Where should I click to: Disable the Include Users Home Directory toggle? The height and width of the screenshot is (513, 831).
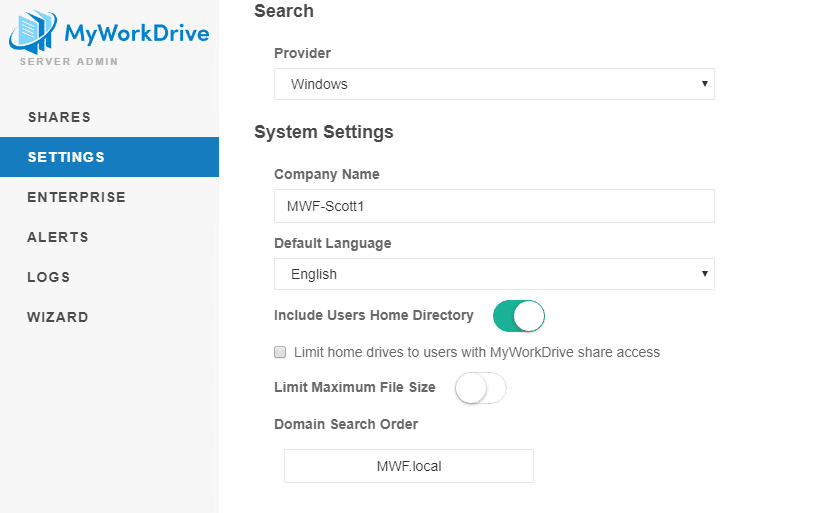[x=519, y=316]
